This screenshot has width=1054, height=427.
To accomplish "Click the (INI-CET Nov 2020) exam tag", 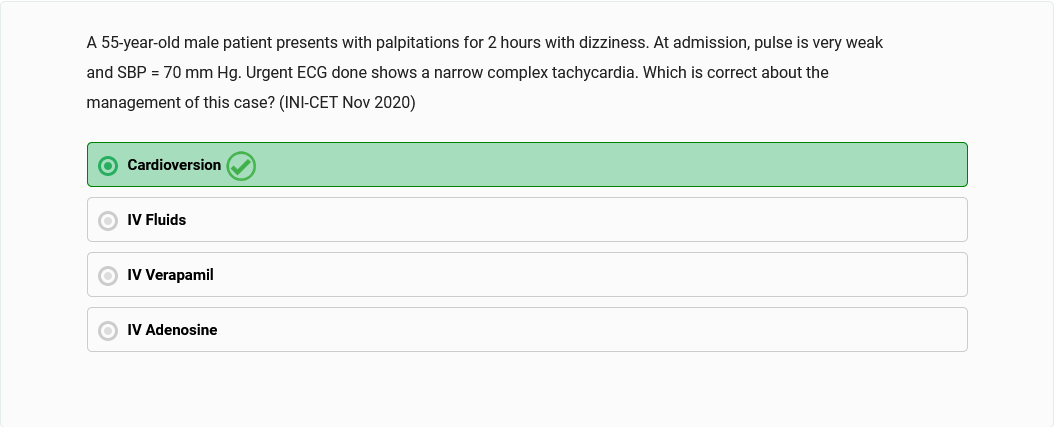I will [x=347, y=103].
